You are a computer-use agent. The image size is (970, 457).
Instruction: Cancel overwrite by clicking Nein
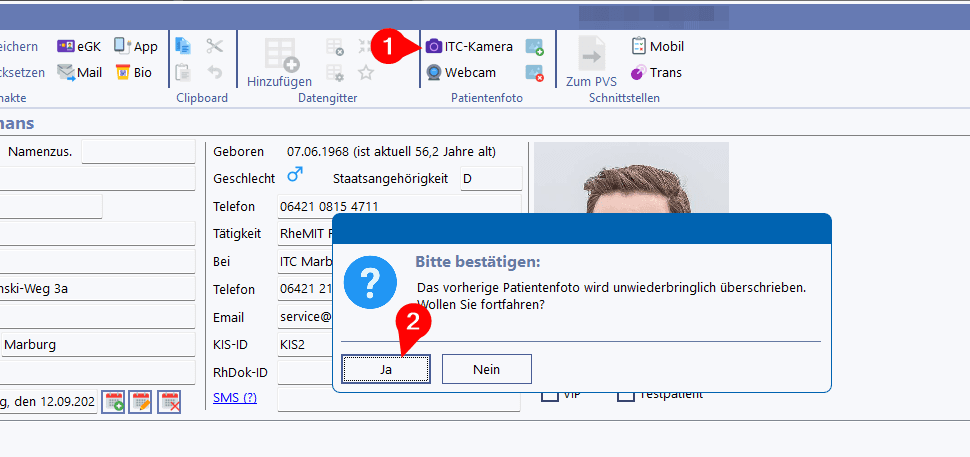coord(486,369)
